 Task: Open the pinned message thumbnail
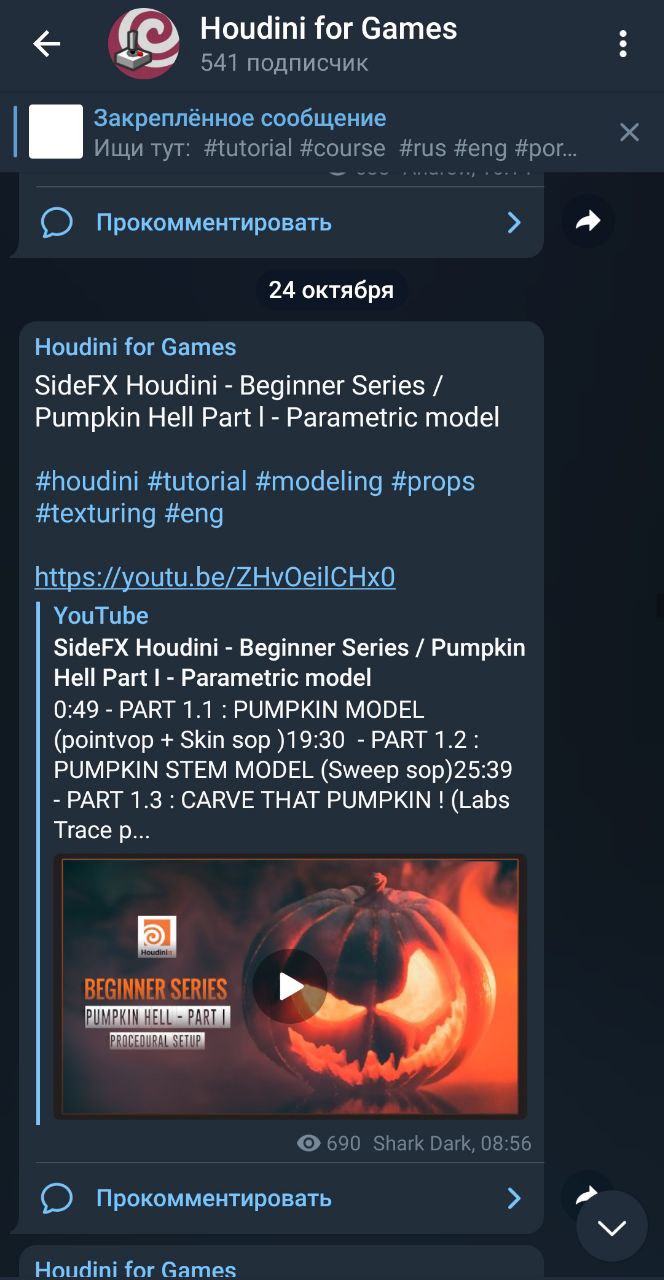click(x=56, y=132)
